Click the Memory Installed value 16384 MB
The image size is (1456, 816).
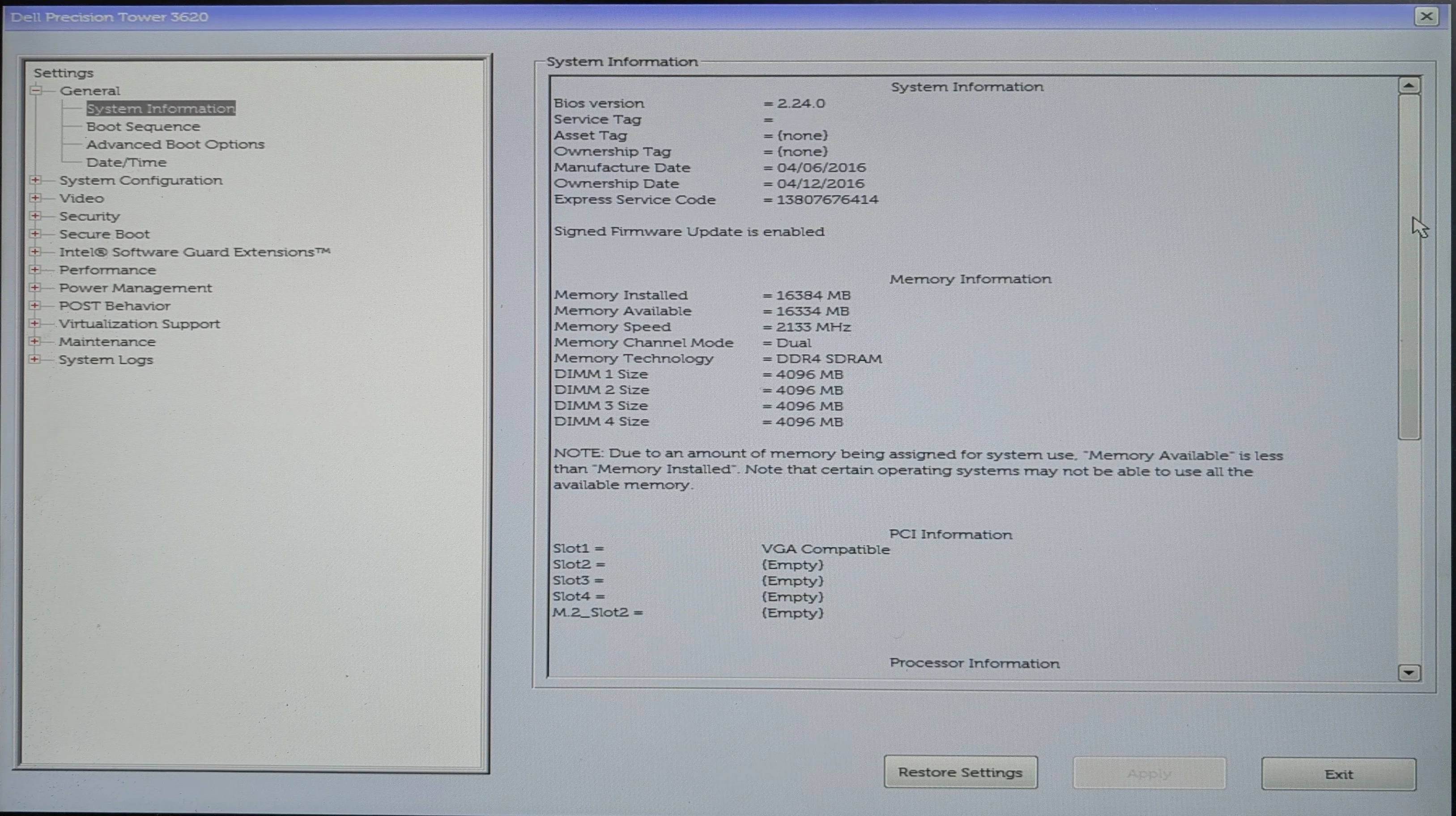(x=813, y=296)
